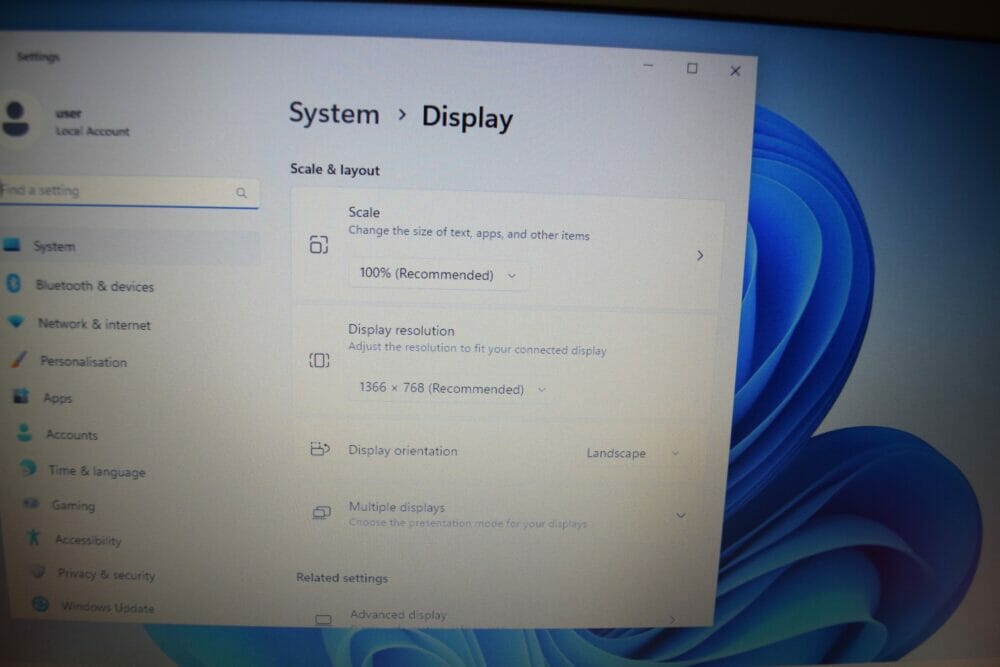Image resolution: width=1000 pixels, height=667 pixels.
Task: Click the Accessibility figure icon
Action: coord(34,538)
